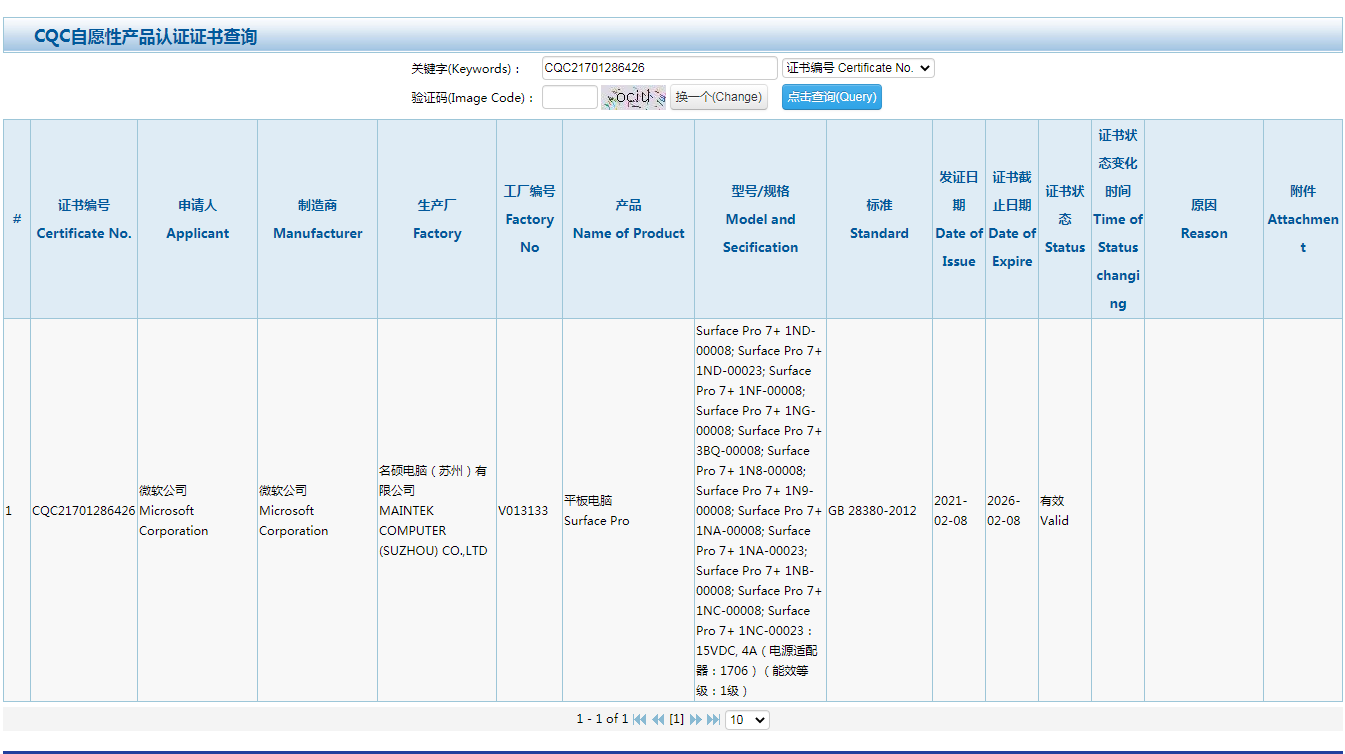This screenshot has height=754, width=1345.
Task: Select the Surface Pro product name cell
Action: pyautogui.click(x=628, y=510)
